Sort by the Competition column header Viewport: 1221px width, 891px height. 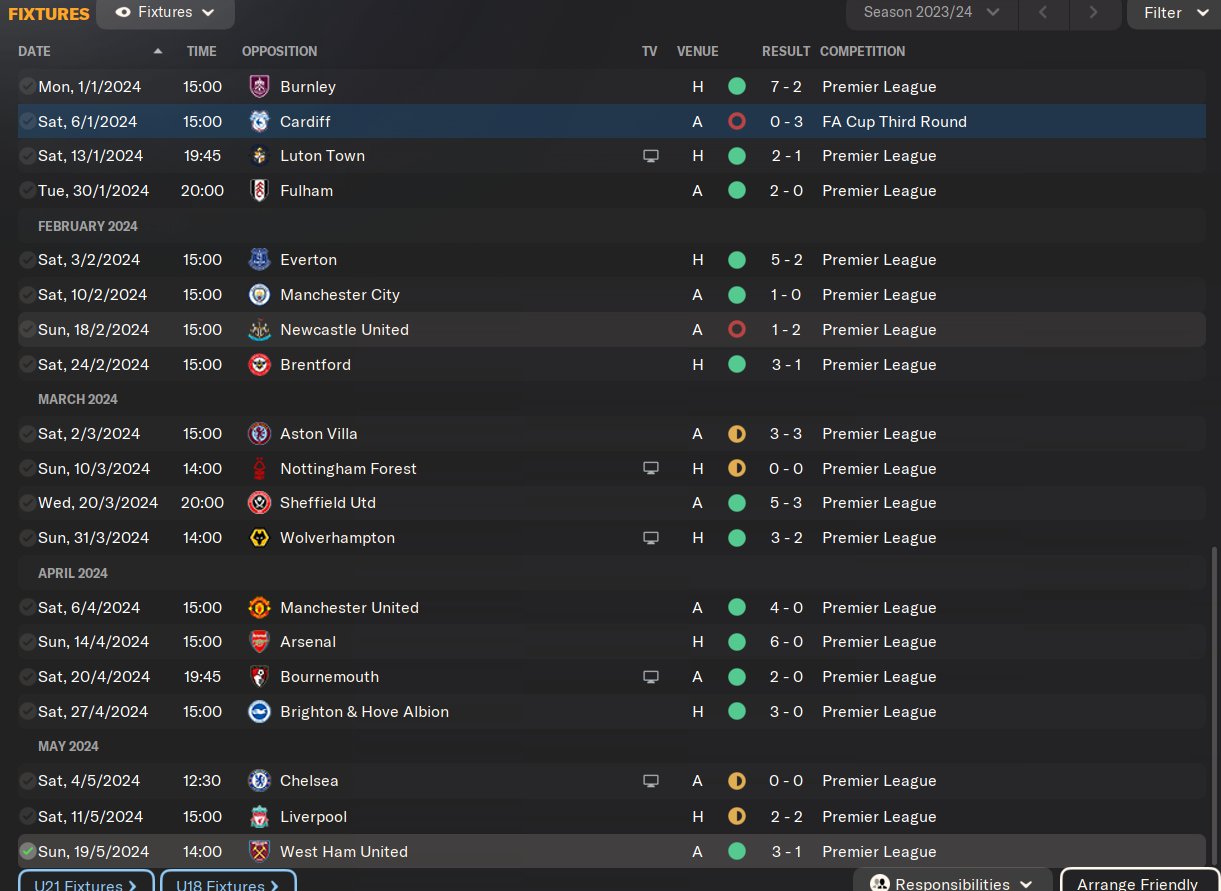(x=862, y=51)
